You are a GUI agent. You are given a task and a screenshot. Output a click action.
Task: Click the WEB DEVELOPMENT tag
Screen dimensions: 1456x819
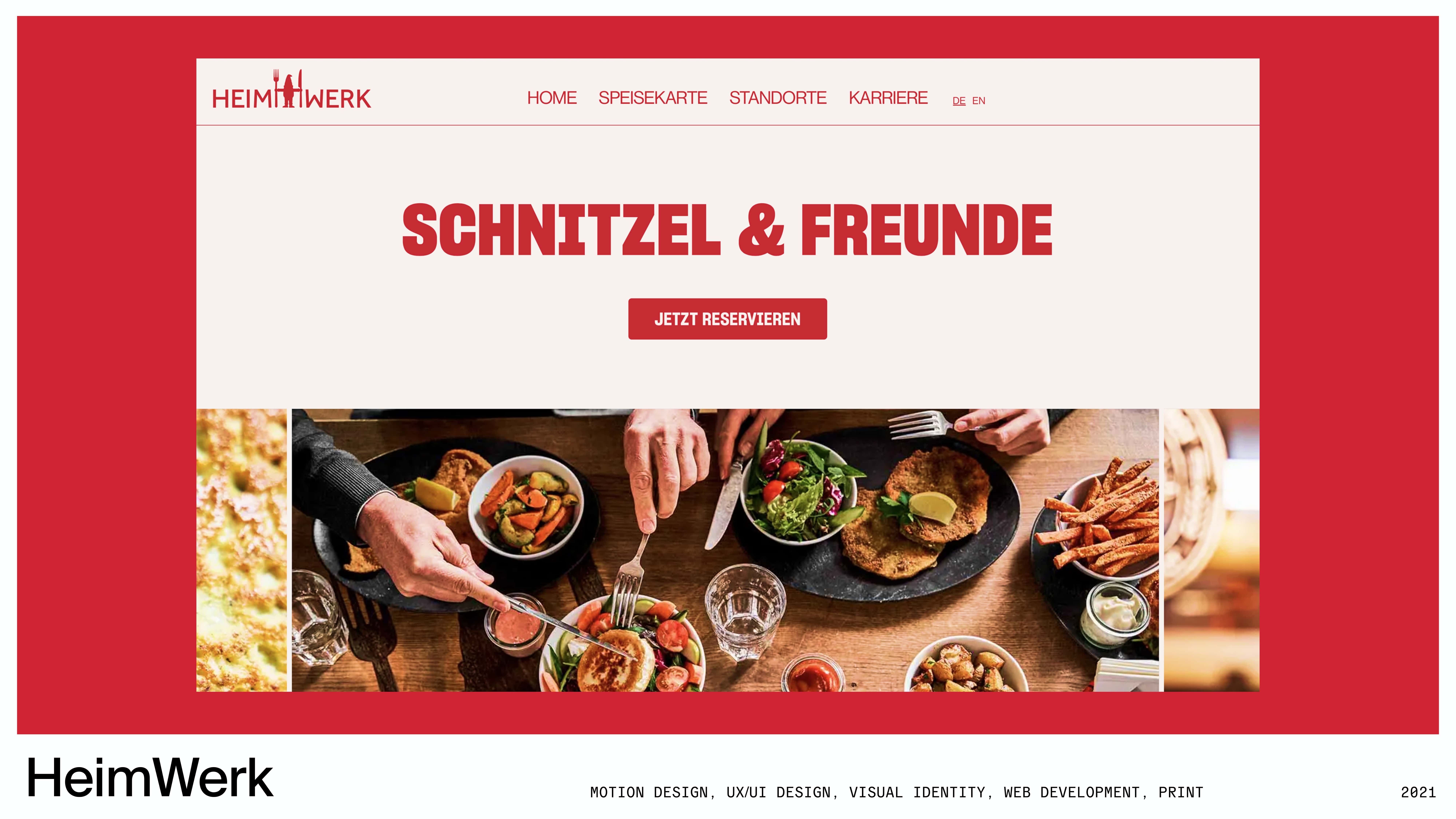coord(1072,792)
